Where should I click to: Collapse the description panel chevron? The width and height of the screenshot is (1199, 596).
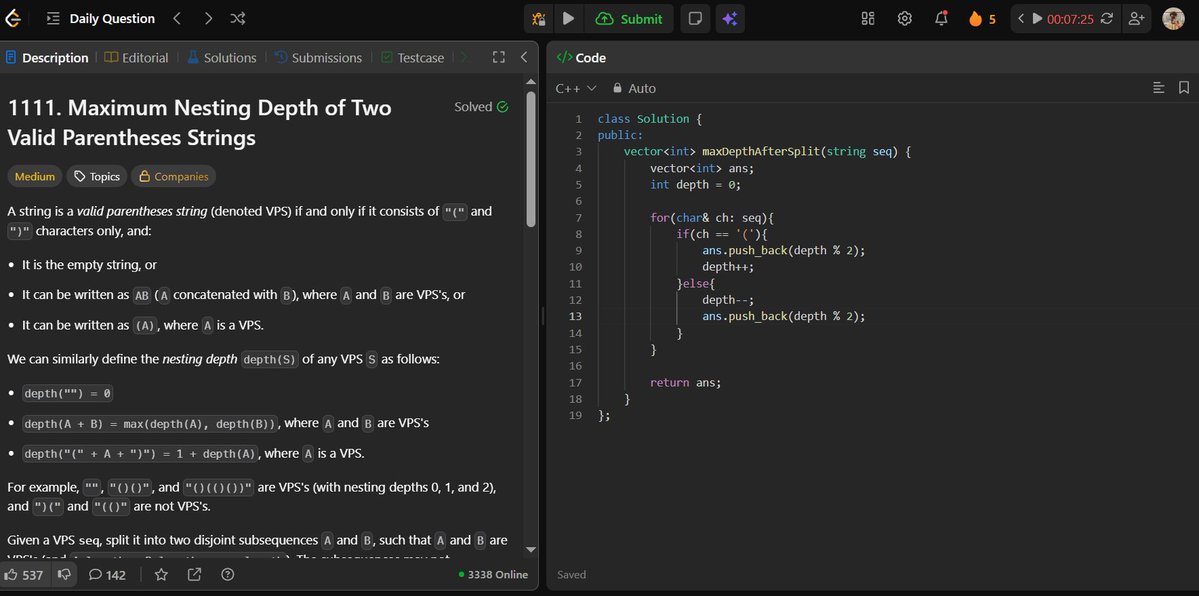[x=524, y=57]
